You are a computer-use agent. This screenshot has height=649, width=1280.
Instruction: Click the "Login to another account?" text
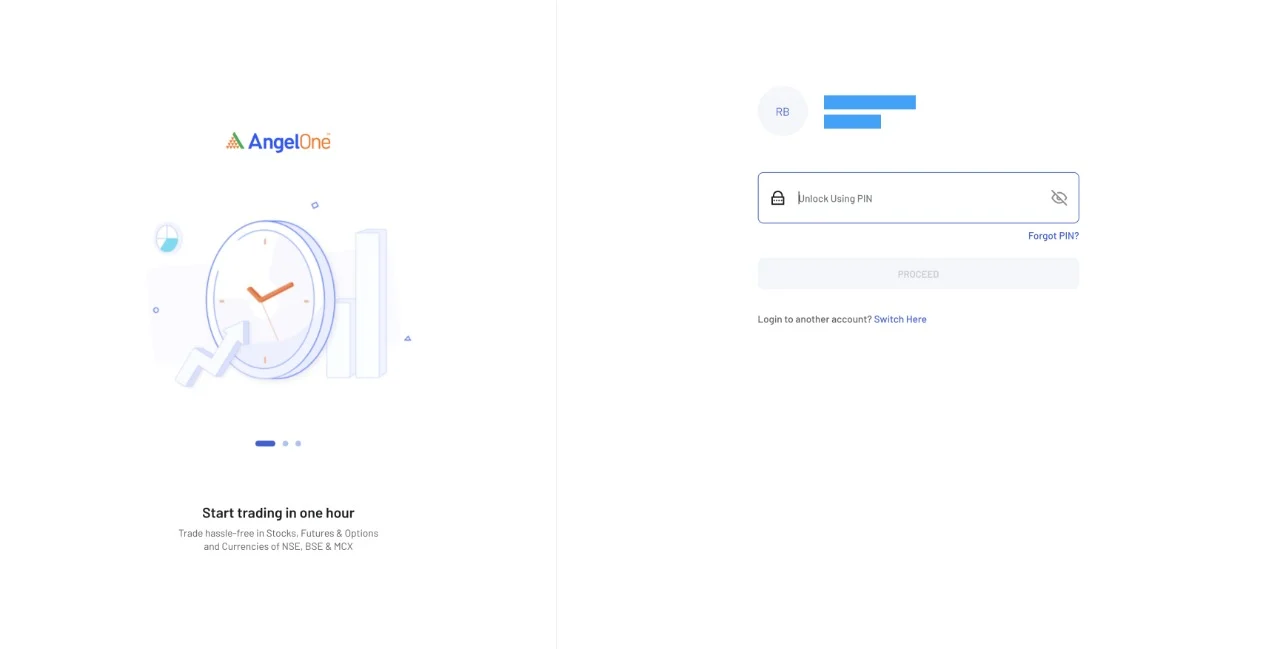[814, 320]
